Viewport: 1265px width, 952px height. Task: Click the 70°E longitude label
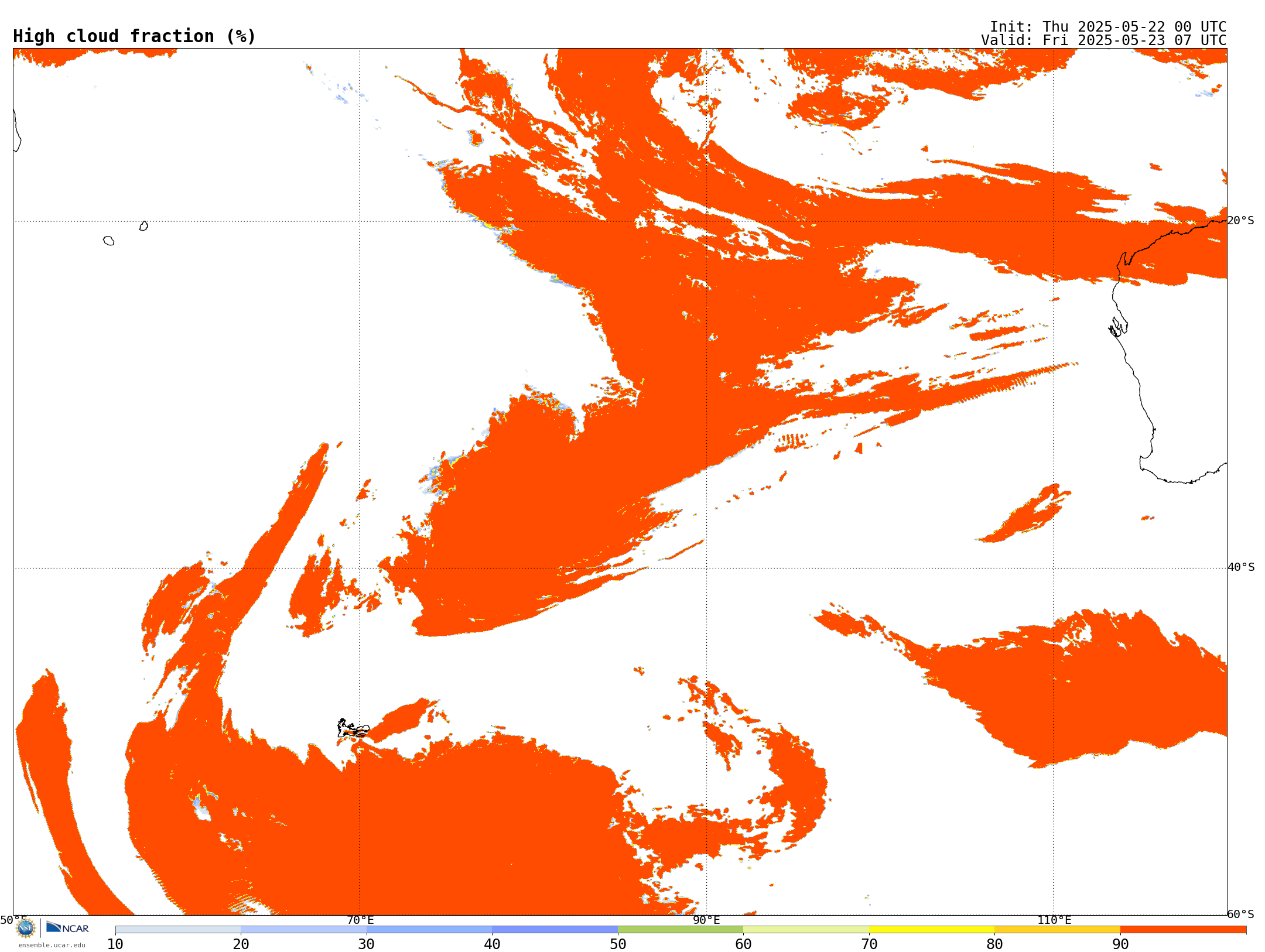360,920
